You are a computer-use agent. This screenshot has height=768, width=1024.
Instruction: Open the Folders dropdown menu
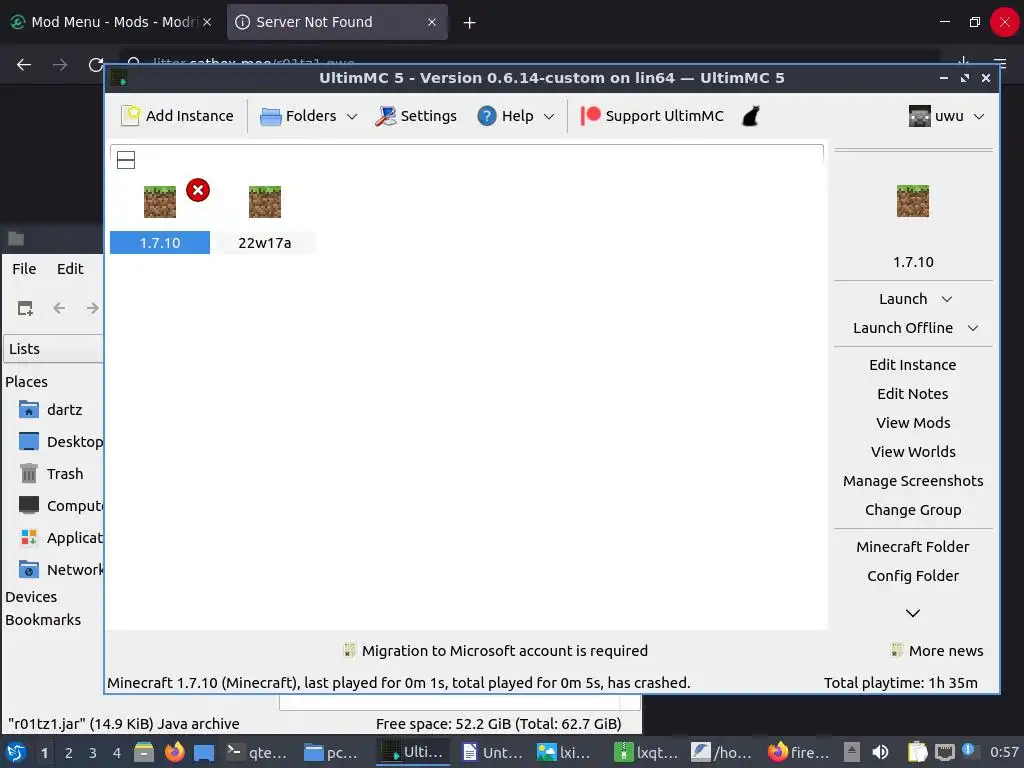tap(309, 116)
